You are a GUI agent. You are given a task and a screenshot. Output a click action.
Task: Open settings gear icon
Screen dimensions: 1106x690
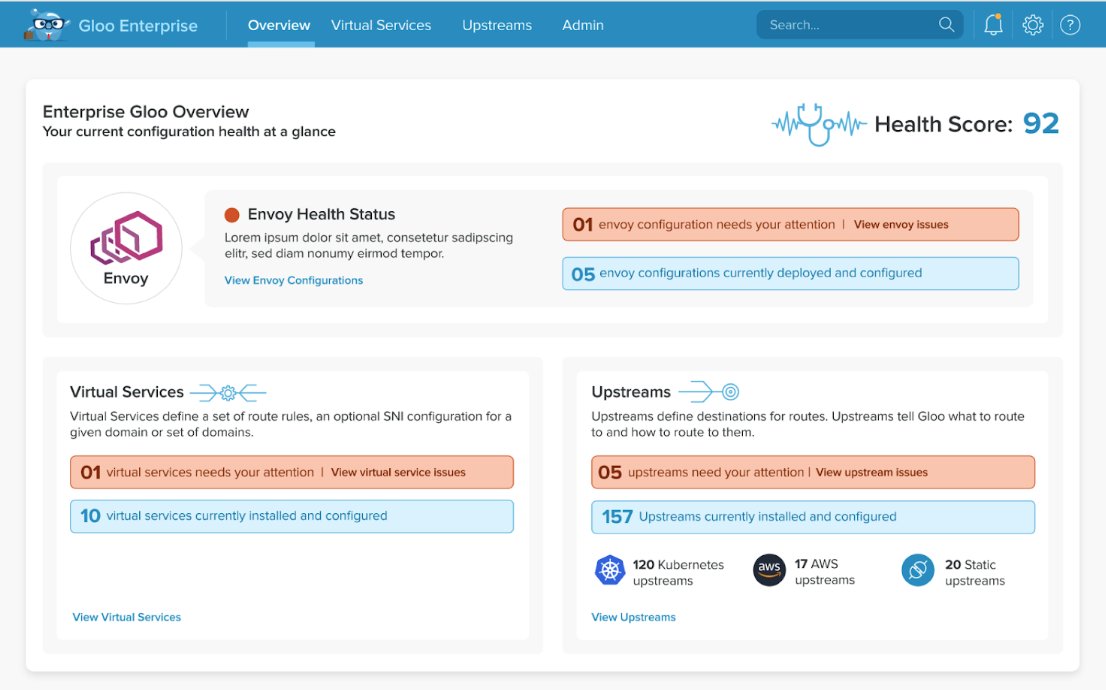[x=1033, y=25]
